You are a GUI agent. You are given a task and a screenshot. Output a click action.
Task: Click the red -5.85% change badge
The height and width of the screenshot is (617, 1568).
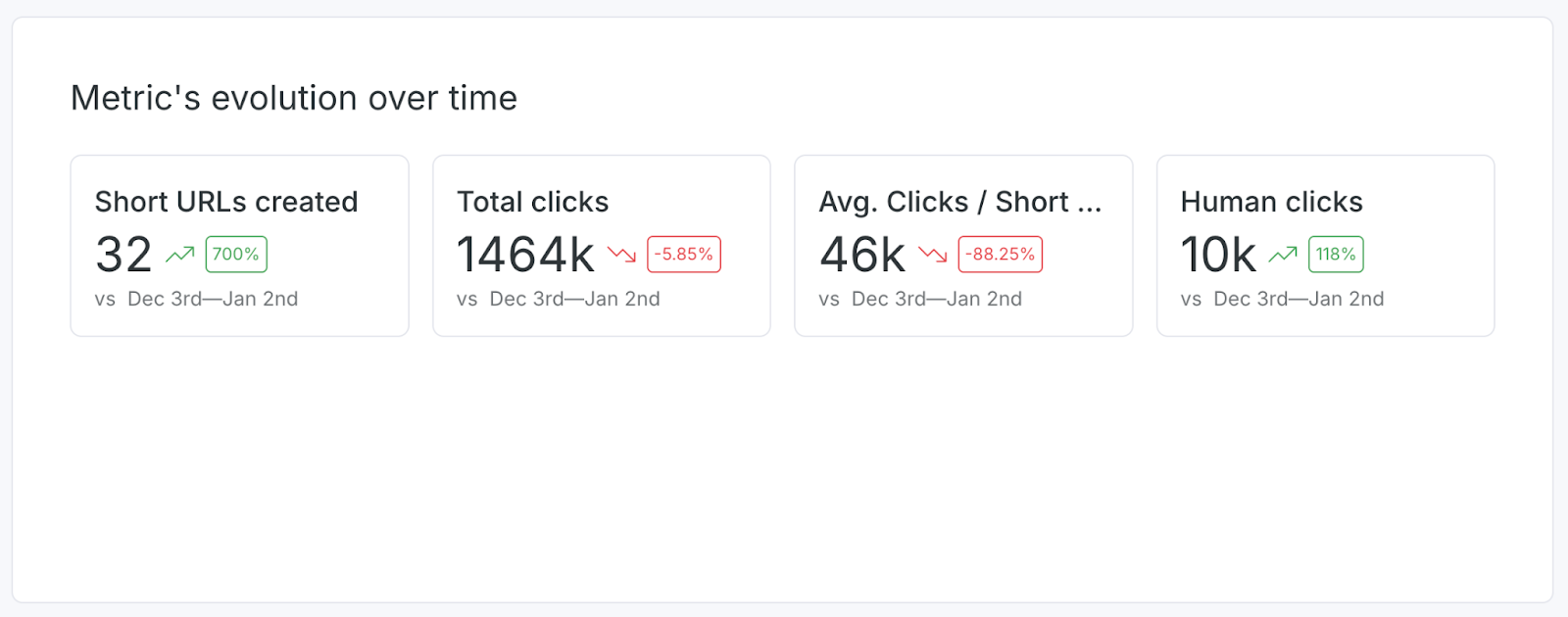click(x=684, y=255)
